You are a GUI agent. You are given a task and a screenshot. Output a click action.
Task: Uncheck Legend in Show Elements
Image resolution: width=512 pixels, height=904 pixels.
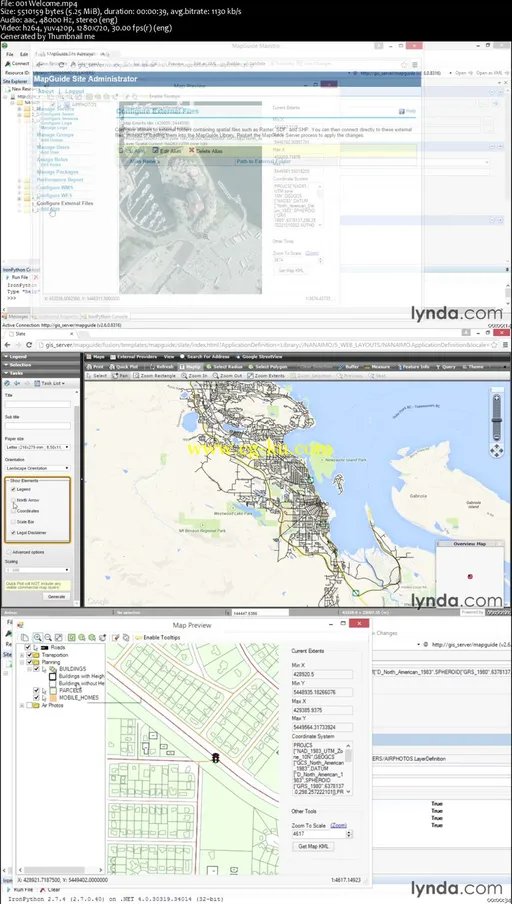pos(13,489)
